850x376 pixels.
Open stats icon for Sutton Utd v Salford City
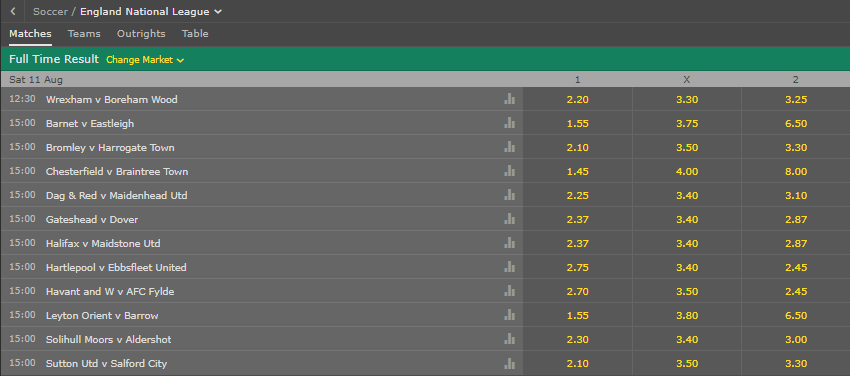tap(510, 363)
